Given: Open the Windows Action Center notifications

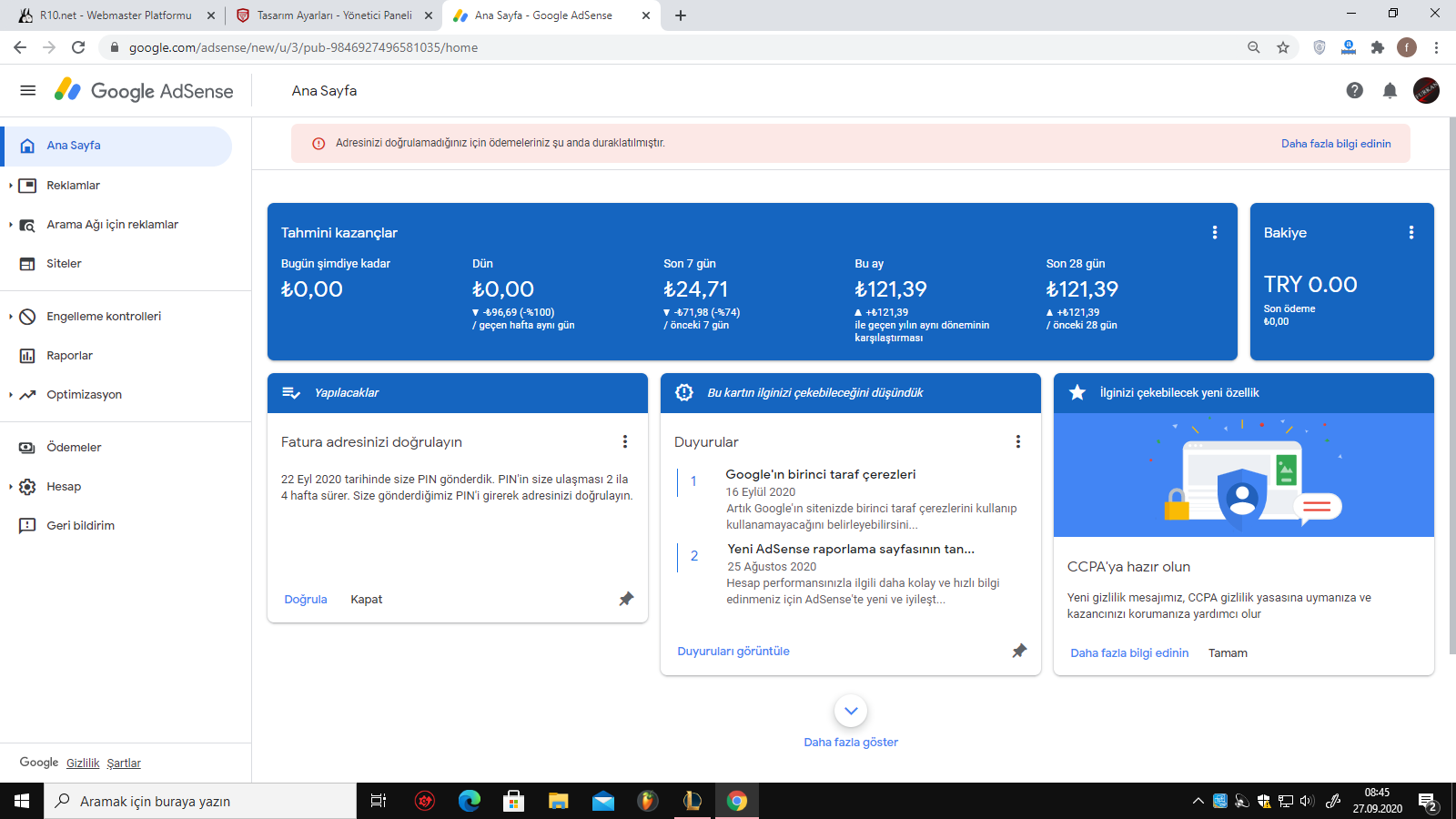Looking at the screenshot, I should coord(1428,801).
